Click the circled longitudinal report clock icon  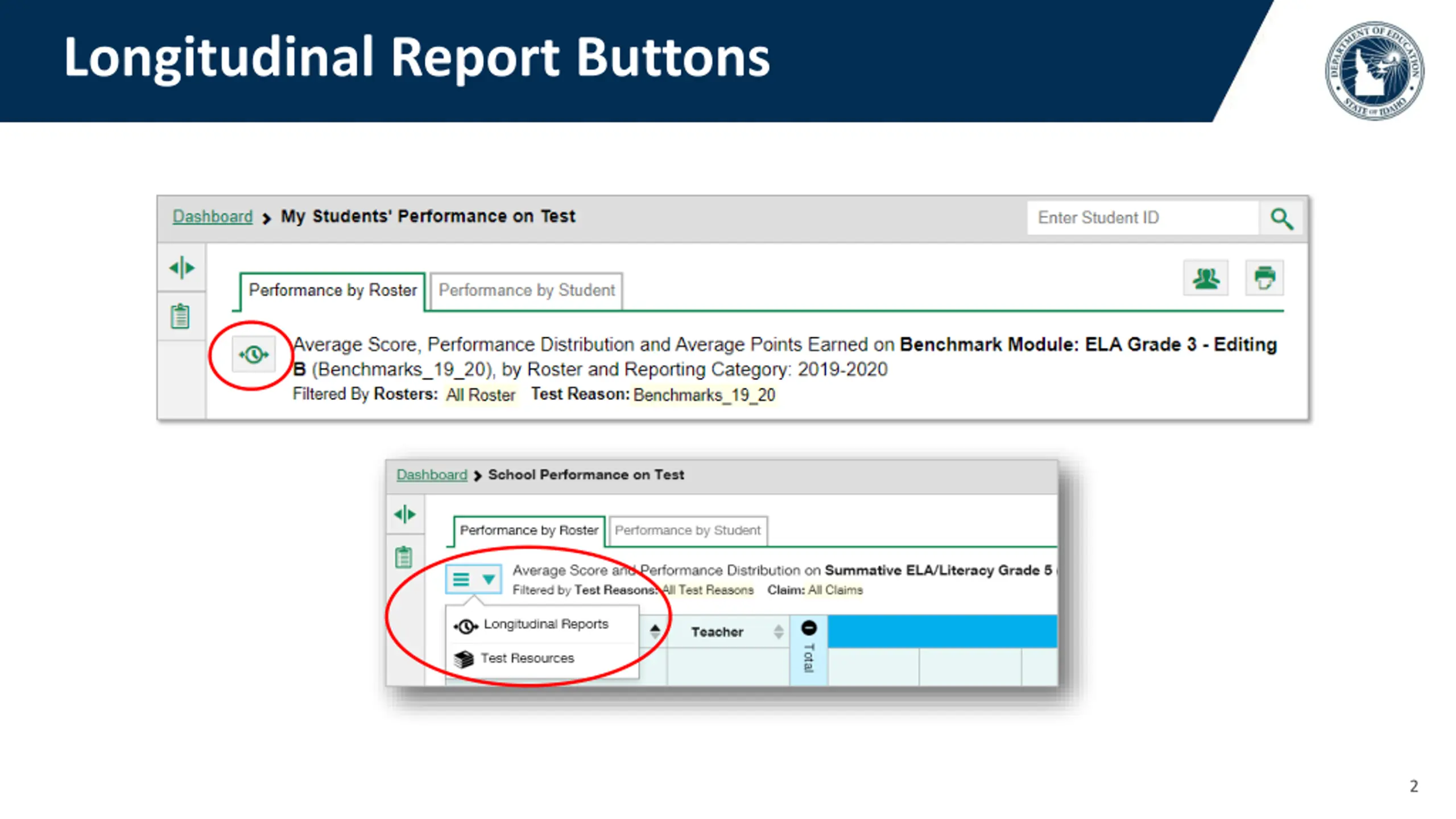click(253, 355)
